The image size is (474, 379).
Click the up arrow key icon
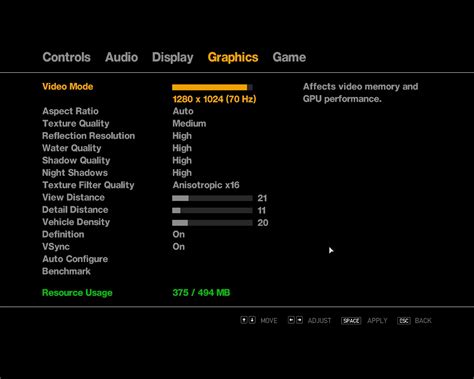coord(244,320)
